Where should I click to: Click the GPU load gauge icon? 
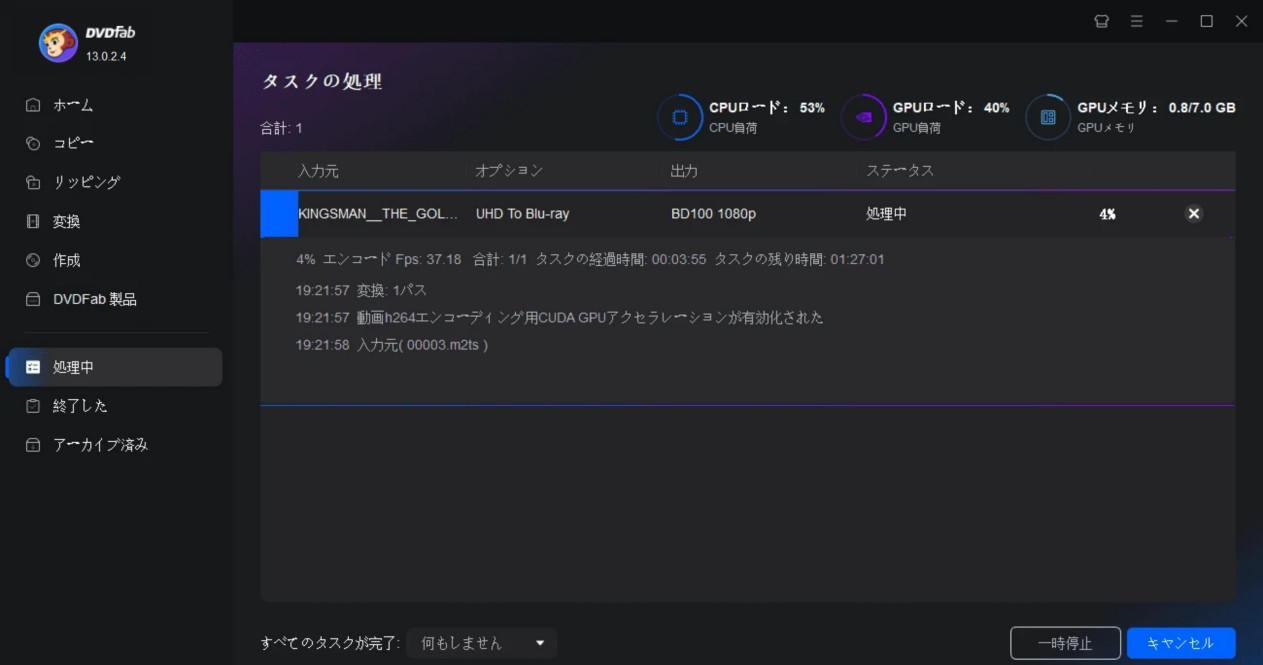point(864,117)
